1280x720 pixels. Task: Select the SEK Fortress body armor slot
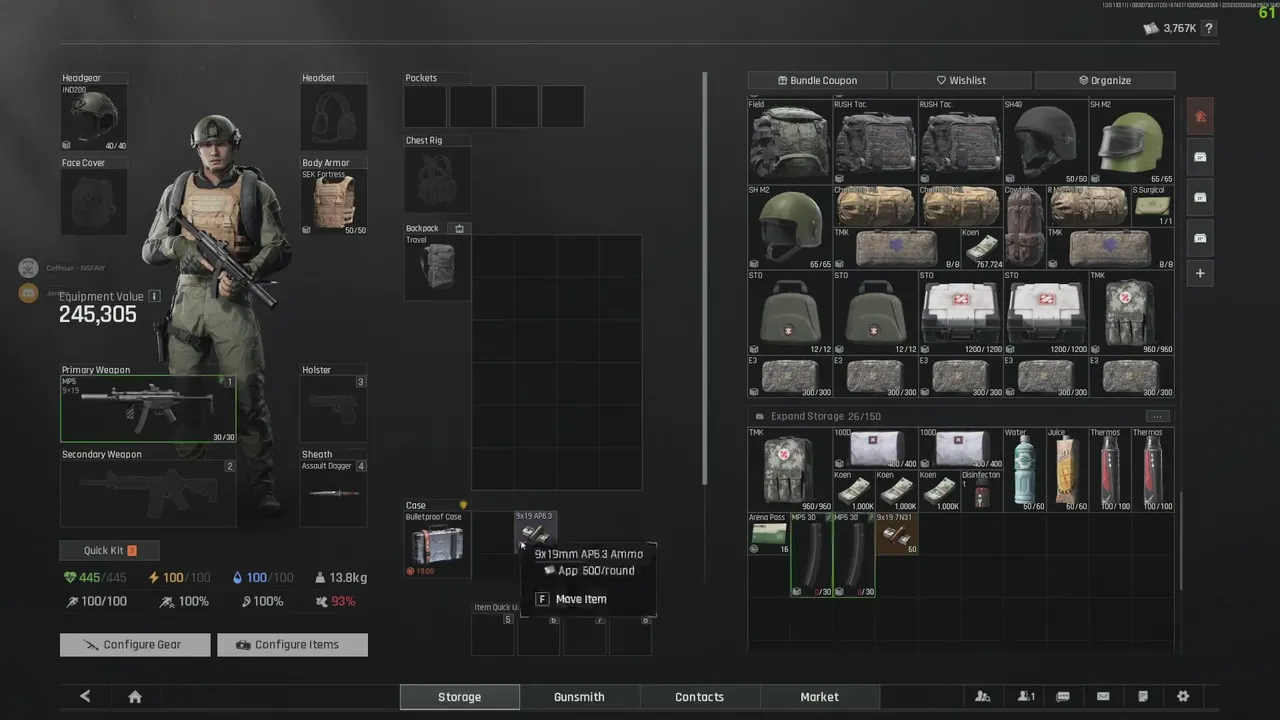coord(334,202)
